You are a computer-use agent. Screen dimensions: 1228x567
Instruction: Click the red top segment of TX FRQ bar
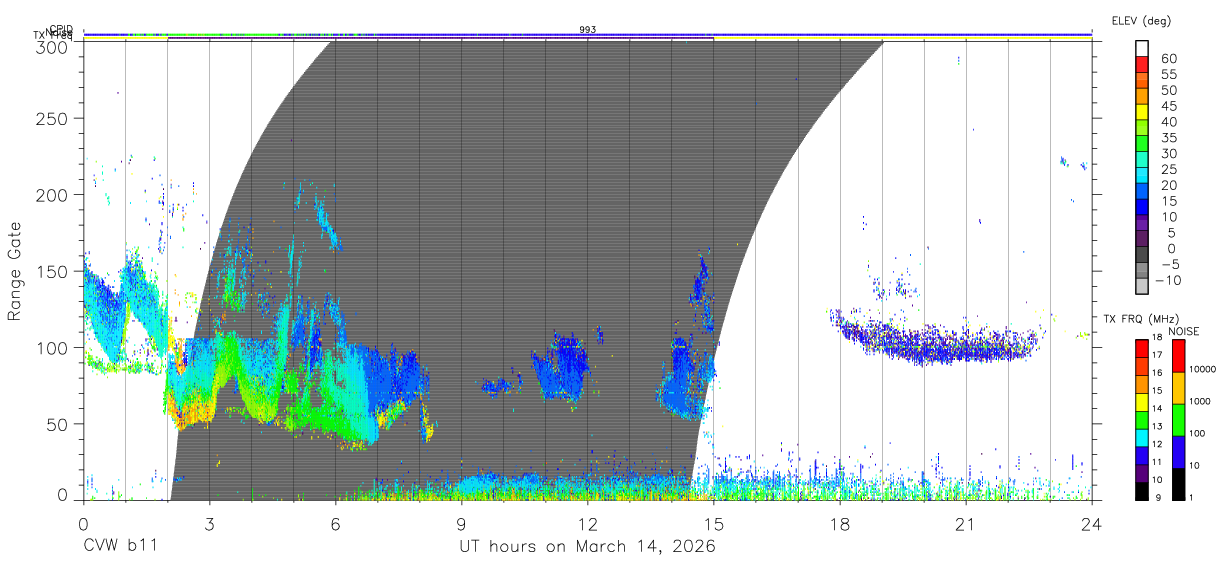(1142, 349)
